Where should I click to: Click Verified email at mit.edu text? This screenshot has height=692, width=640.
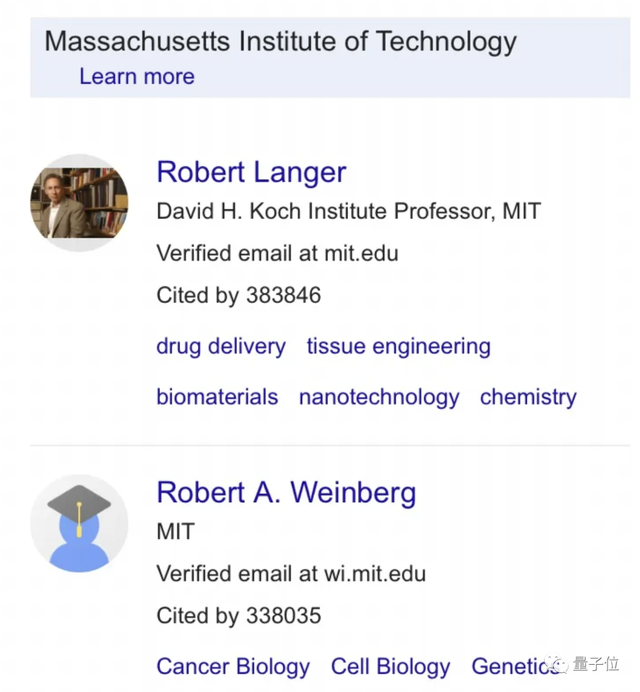(x=277, y=253)
